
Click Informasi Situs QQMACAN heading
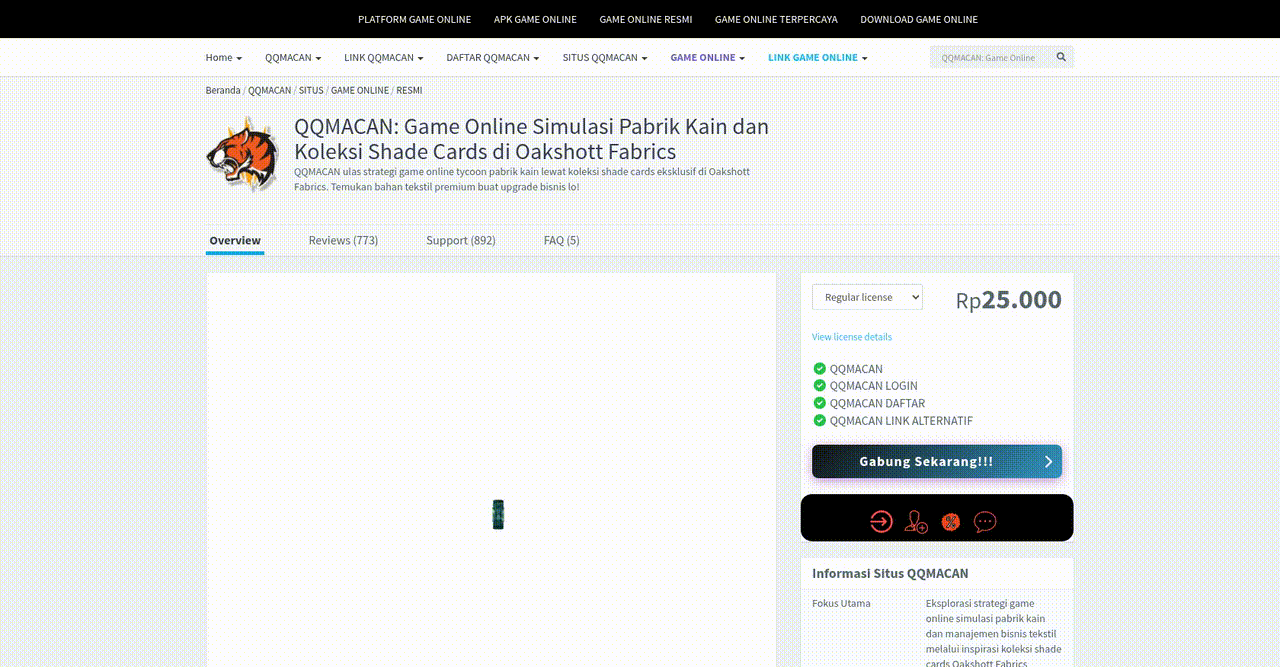point(890,573)
